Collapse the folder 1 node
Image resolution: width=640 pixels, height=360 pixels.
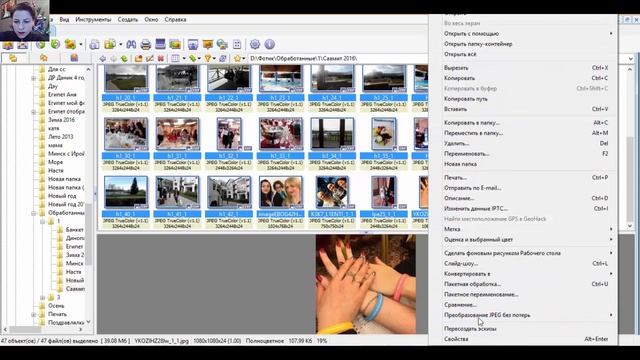[x=42, y=221]
